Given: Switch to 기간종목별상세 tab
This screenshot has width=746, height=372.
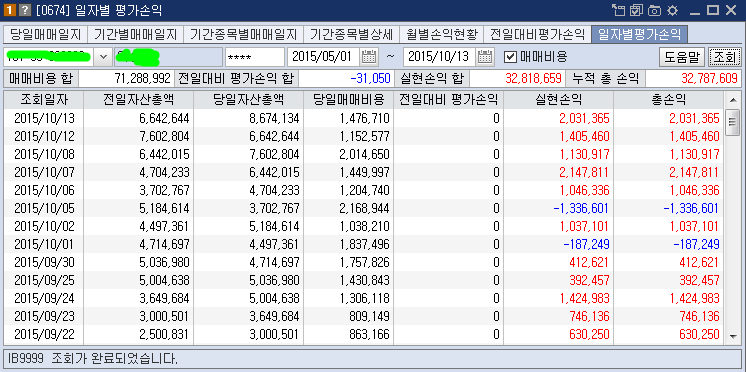Looking at the screenshot, I should click(351, 34).
